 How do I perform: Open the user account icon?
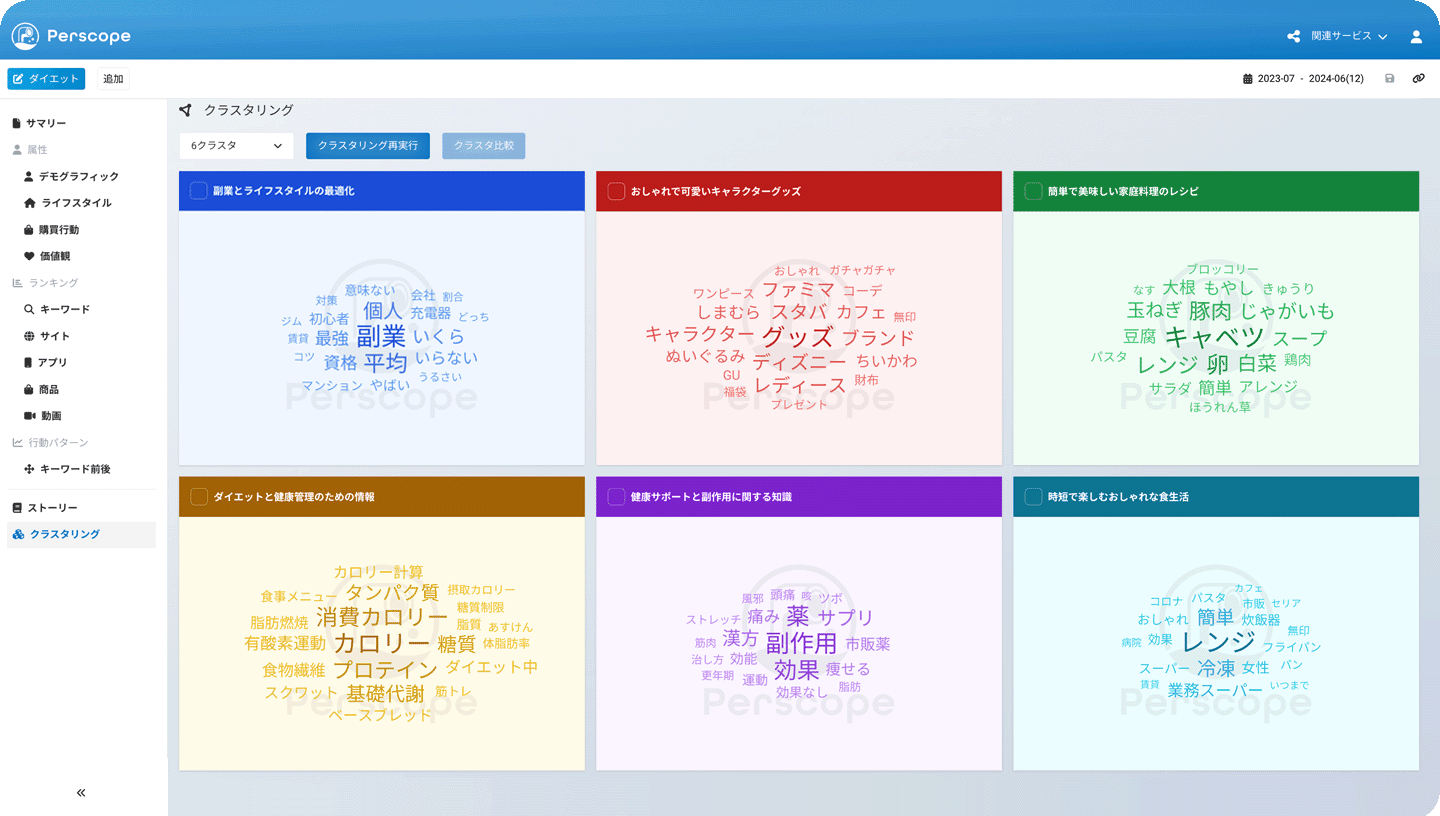pyautogui.click(x=1416, y=36)
